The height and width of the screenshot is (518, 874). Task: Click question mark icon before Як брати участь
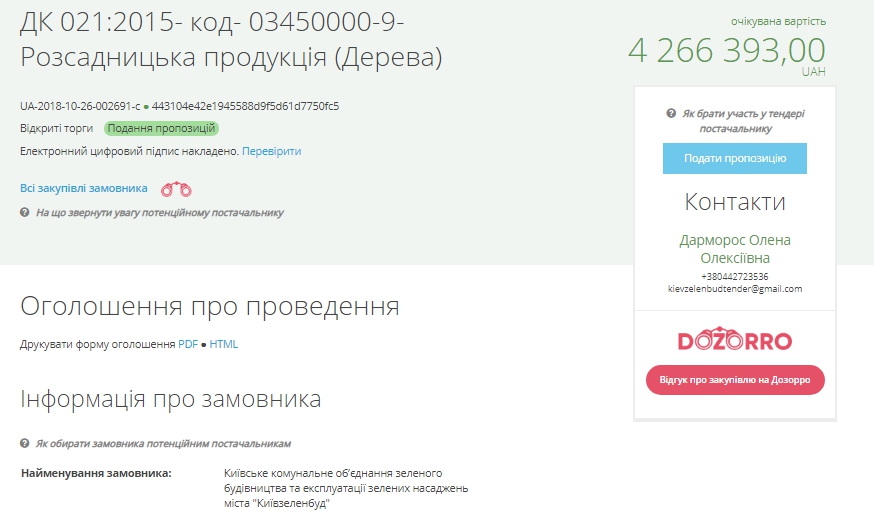[x=670, y=114]
